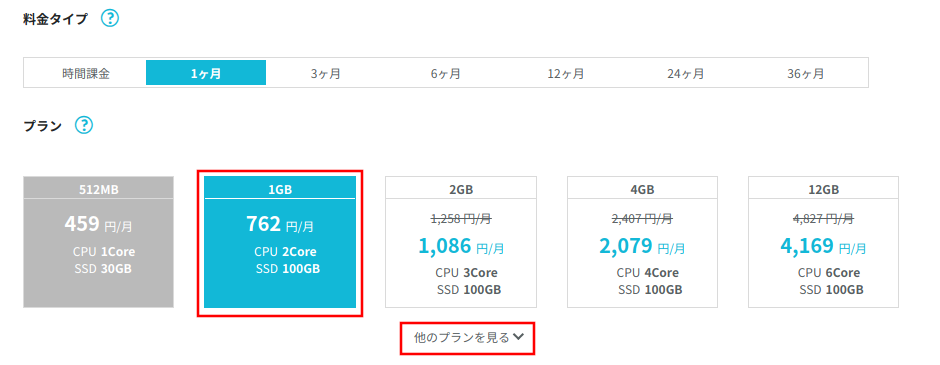
Task: Select the 512MB plan card
Action: [99, 242]
